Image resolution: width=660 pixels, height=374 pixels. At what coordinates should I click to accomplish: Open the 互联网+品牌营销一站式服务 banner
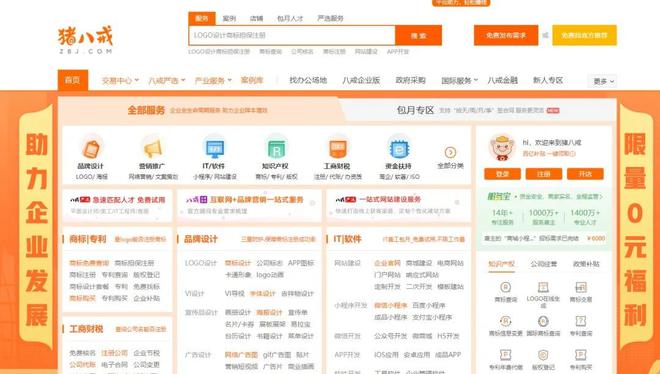pos(249,205)
